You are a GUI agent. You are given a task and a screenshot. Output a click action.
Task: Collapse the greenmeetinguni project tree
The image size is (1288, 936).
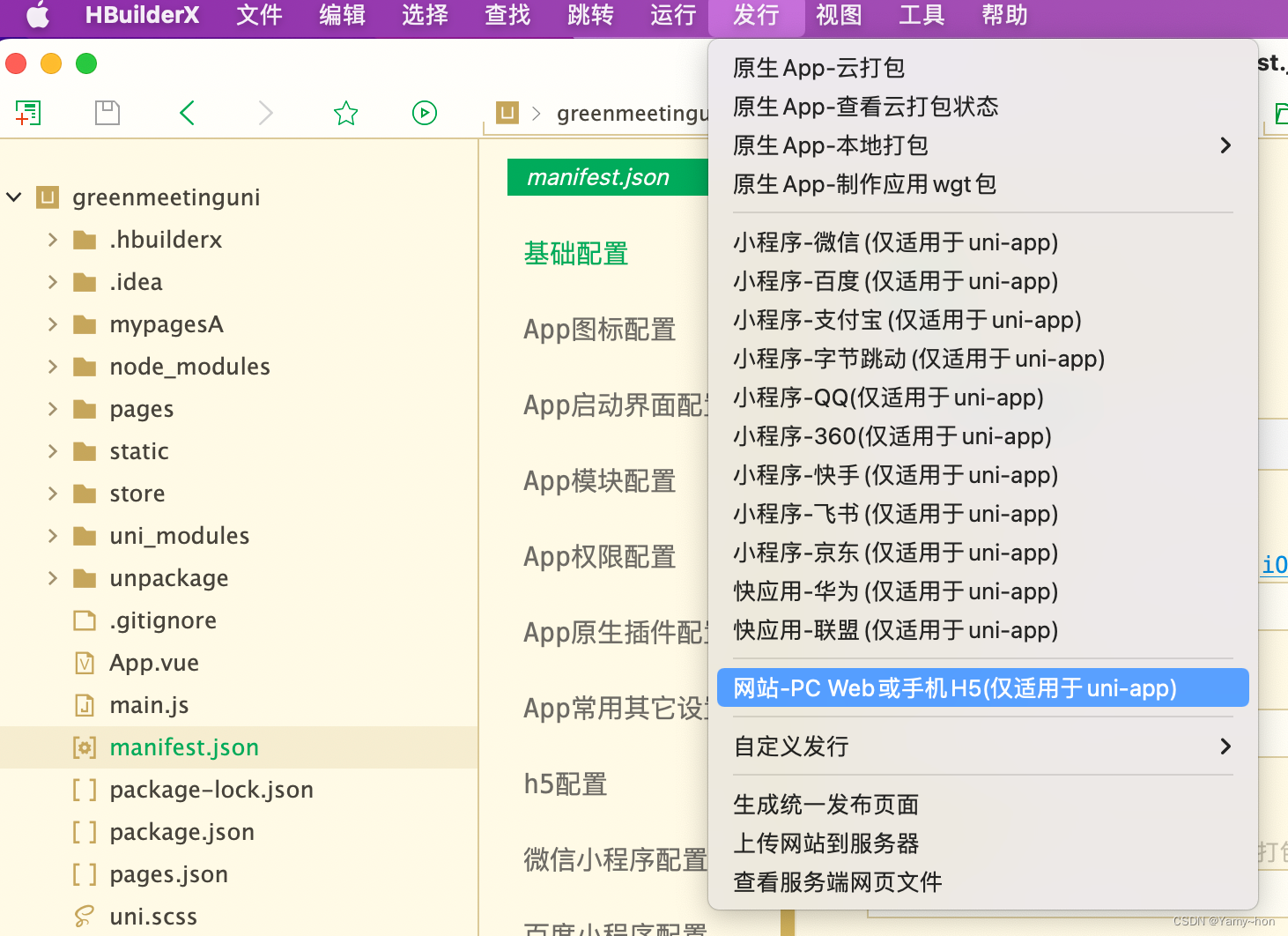pos(14,197)
